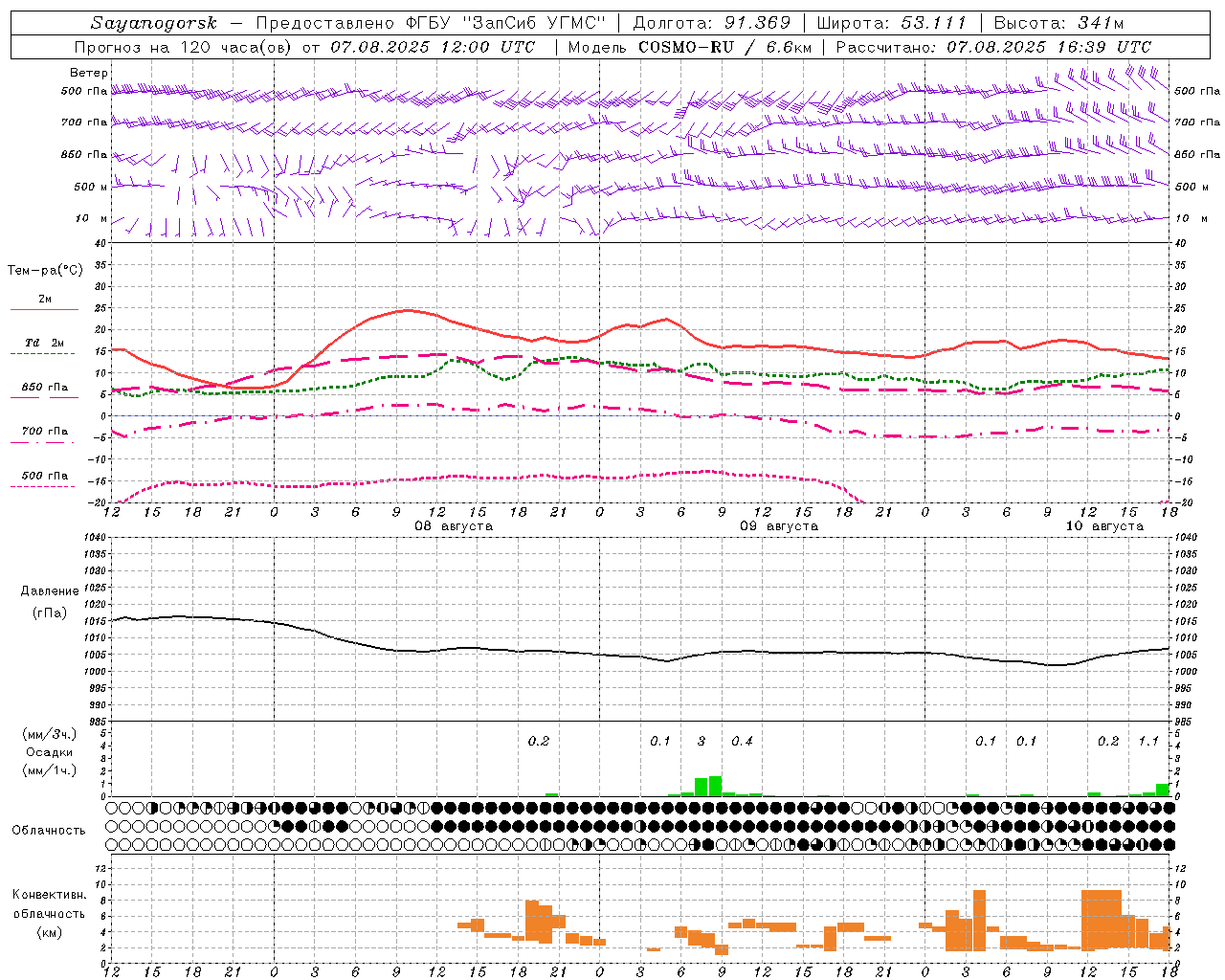
Task: Click the 'Тем-ра(°C)' temperature label
Action: click(x=45, y=271)
